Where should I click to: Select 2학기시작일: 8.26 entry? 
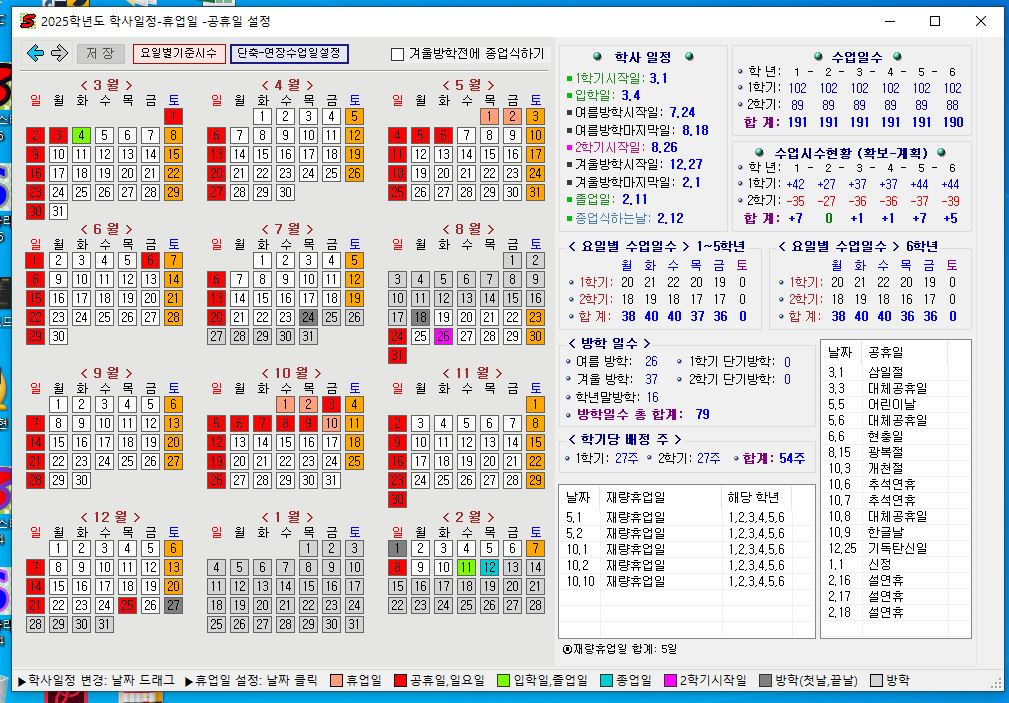(622, 147)
